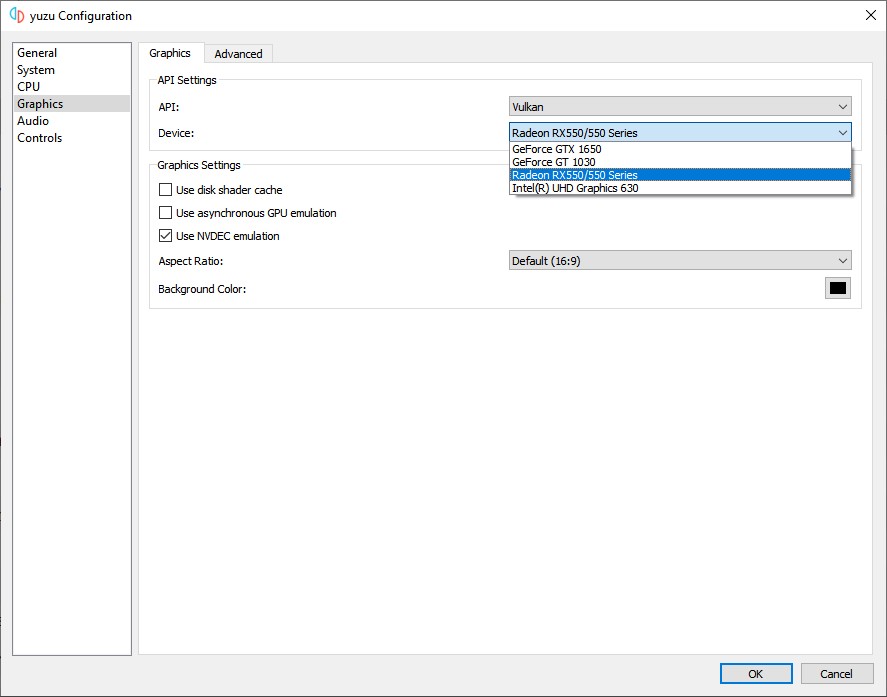
Task: Click the yuzu logo in the title bar
Action: (14, 15)
